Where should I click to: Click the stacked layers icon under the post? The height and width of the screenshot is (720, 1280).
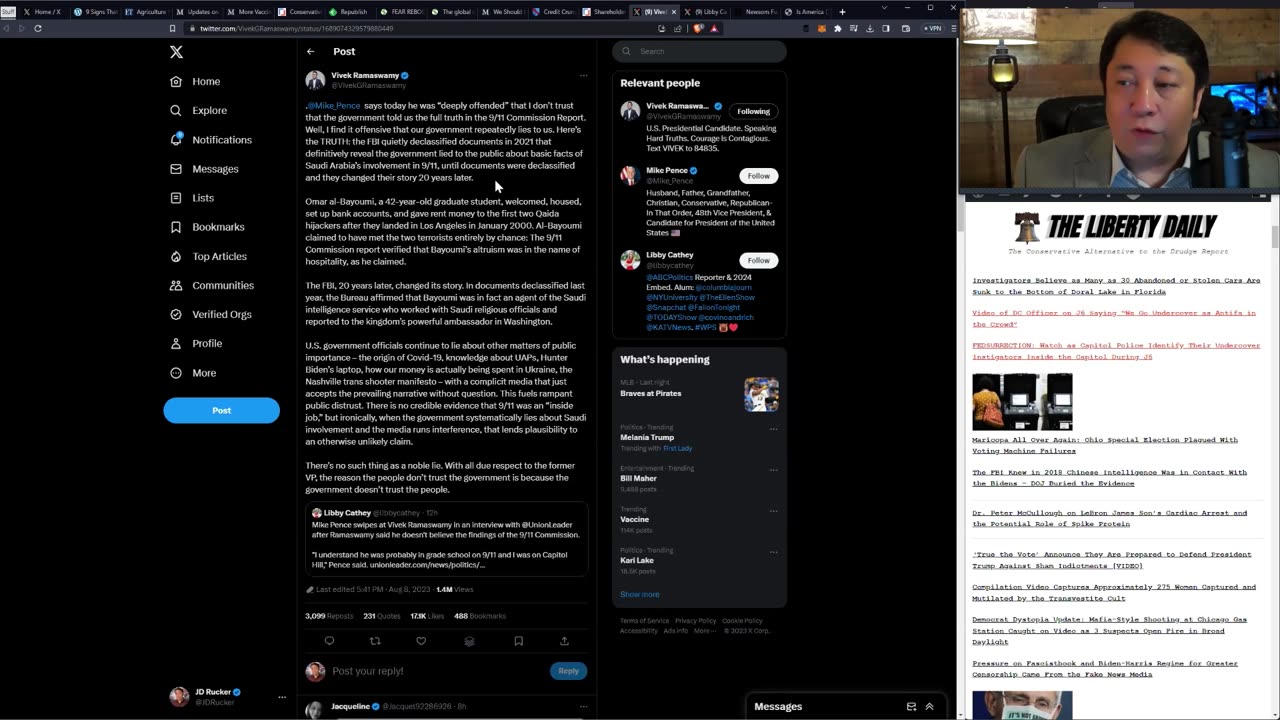pyautogui.click(x=469, y=641)
